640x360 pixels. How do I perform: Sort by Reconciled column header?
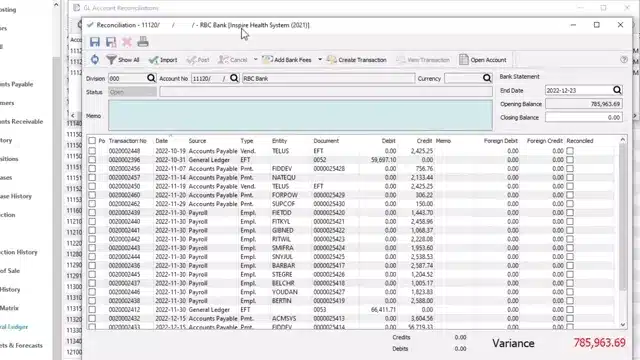pyautogui.click(x=580, y=141)
